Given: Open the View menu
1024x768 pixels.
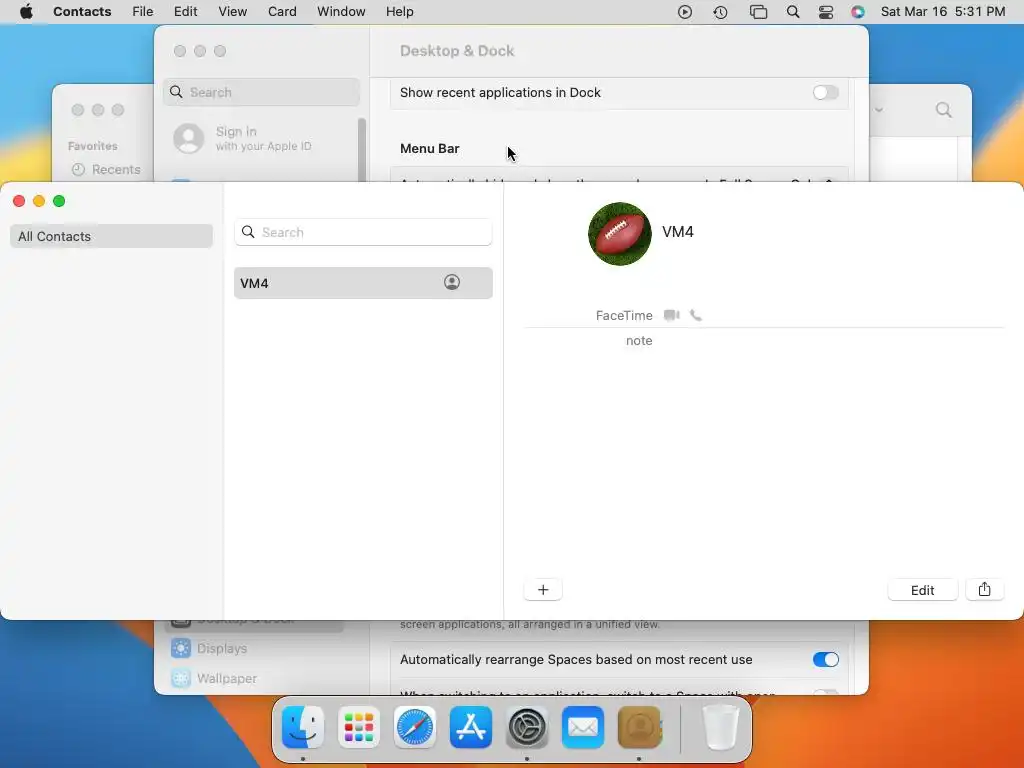Looking at the screenshot, I should click(x=232, y=12).
